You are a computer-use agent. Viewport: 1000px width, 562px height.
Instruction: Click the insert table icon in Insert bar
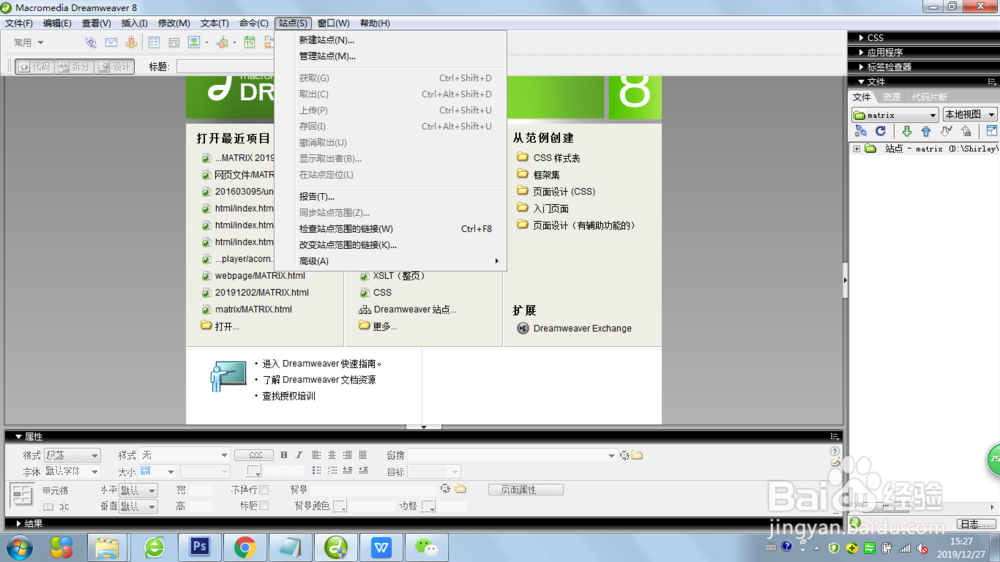[x=154, y=43]
